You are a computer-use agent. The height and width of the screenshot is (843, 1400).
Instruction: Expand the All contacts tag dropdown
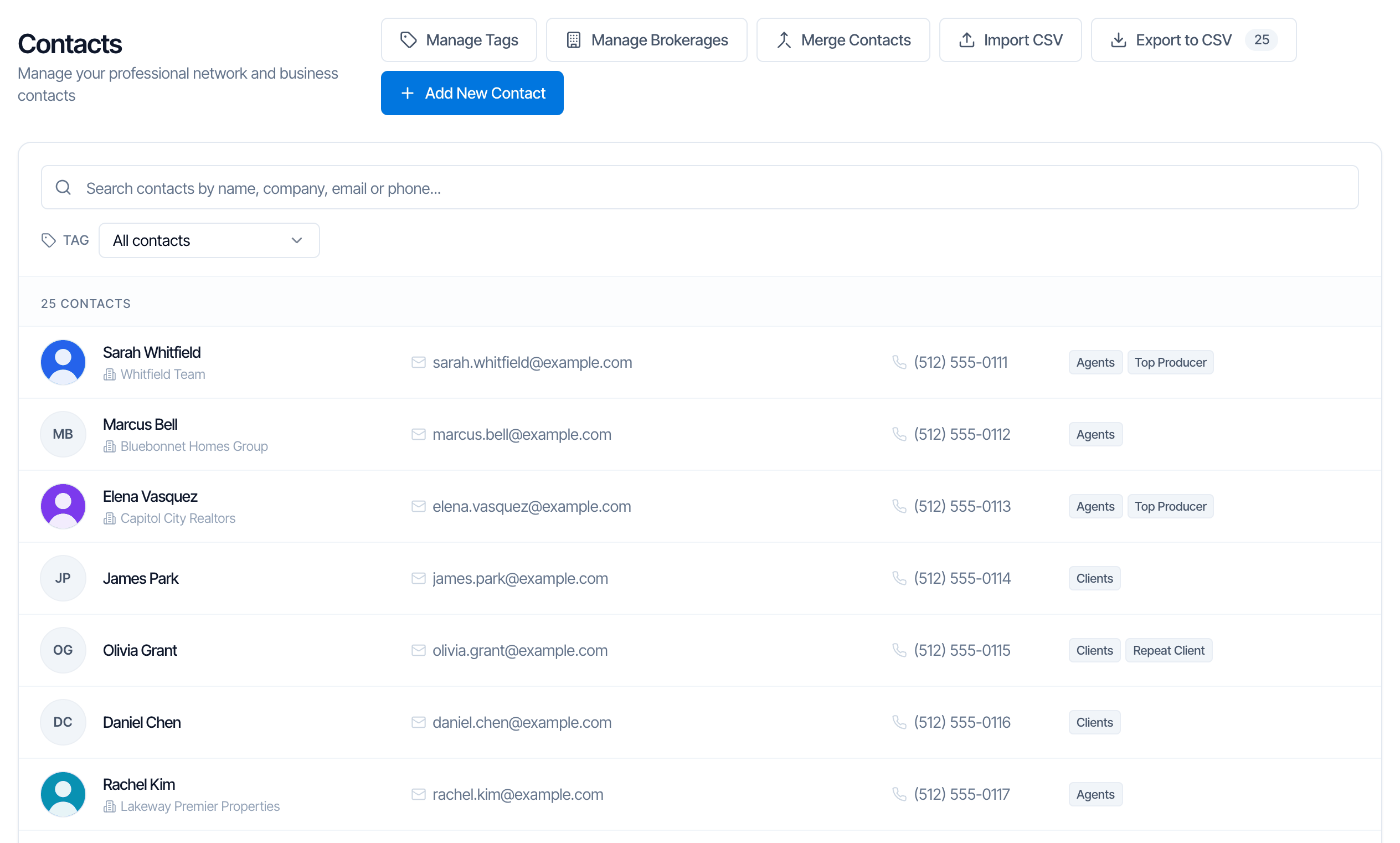pyautogui.click(x=209, y=240)
